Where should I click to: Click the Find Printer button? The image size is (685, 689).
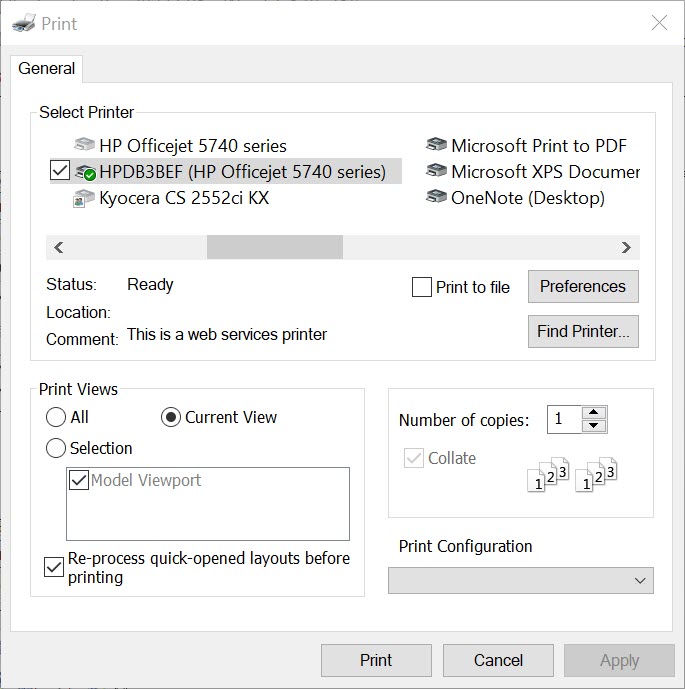[582, 332]
